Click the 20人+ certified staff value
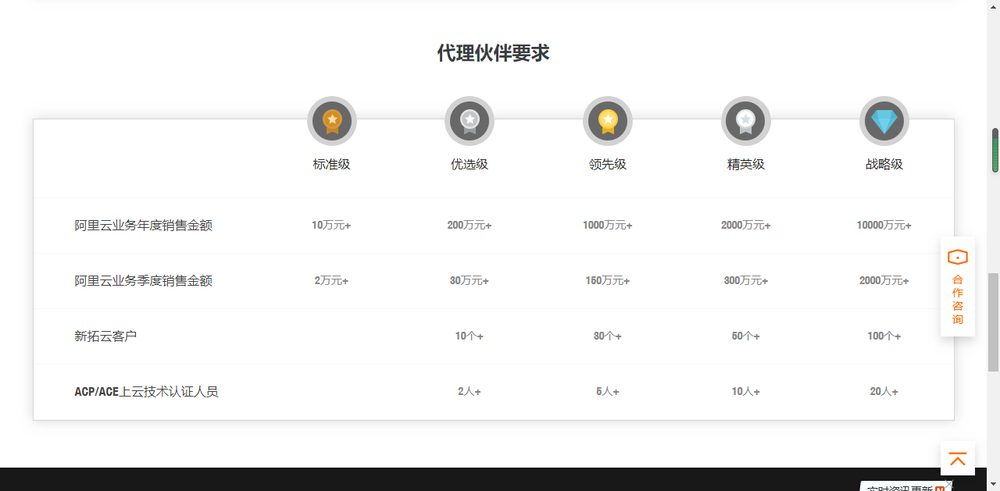Screen dimensions: 1000x491 pyautogui.click(x=884, y=392)
